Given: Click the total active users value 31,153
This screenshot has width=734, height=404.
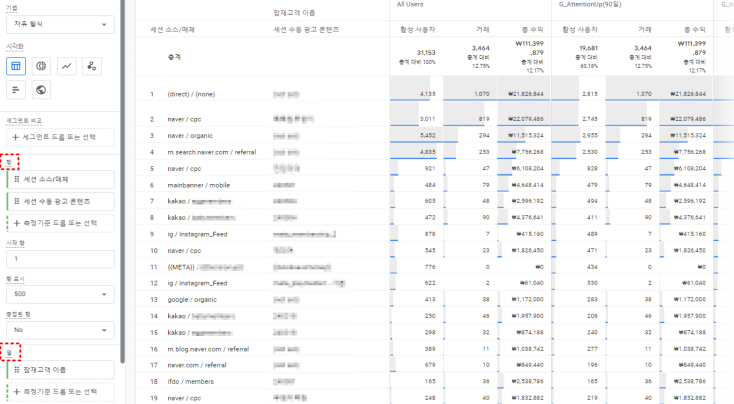Looking at the screenshot, I should (x=426, y=52).
